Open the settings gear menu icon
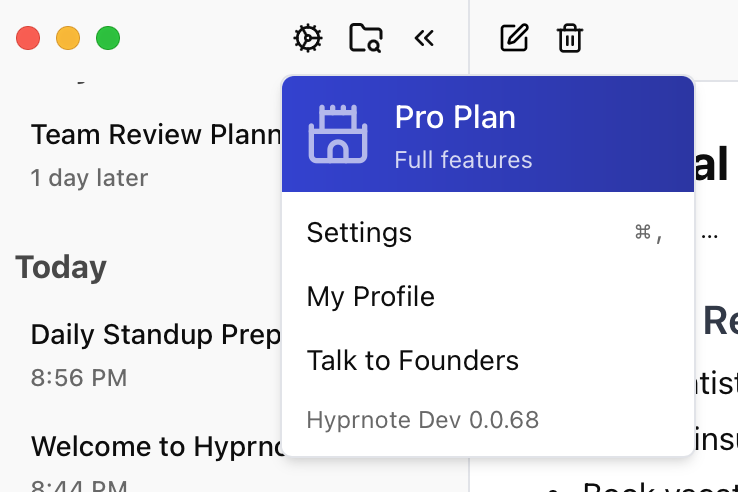The width and height of the screenshot is (738, 492). click(x=308, y=38)
